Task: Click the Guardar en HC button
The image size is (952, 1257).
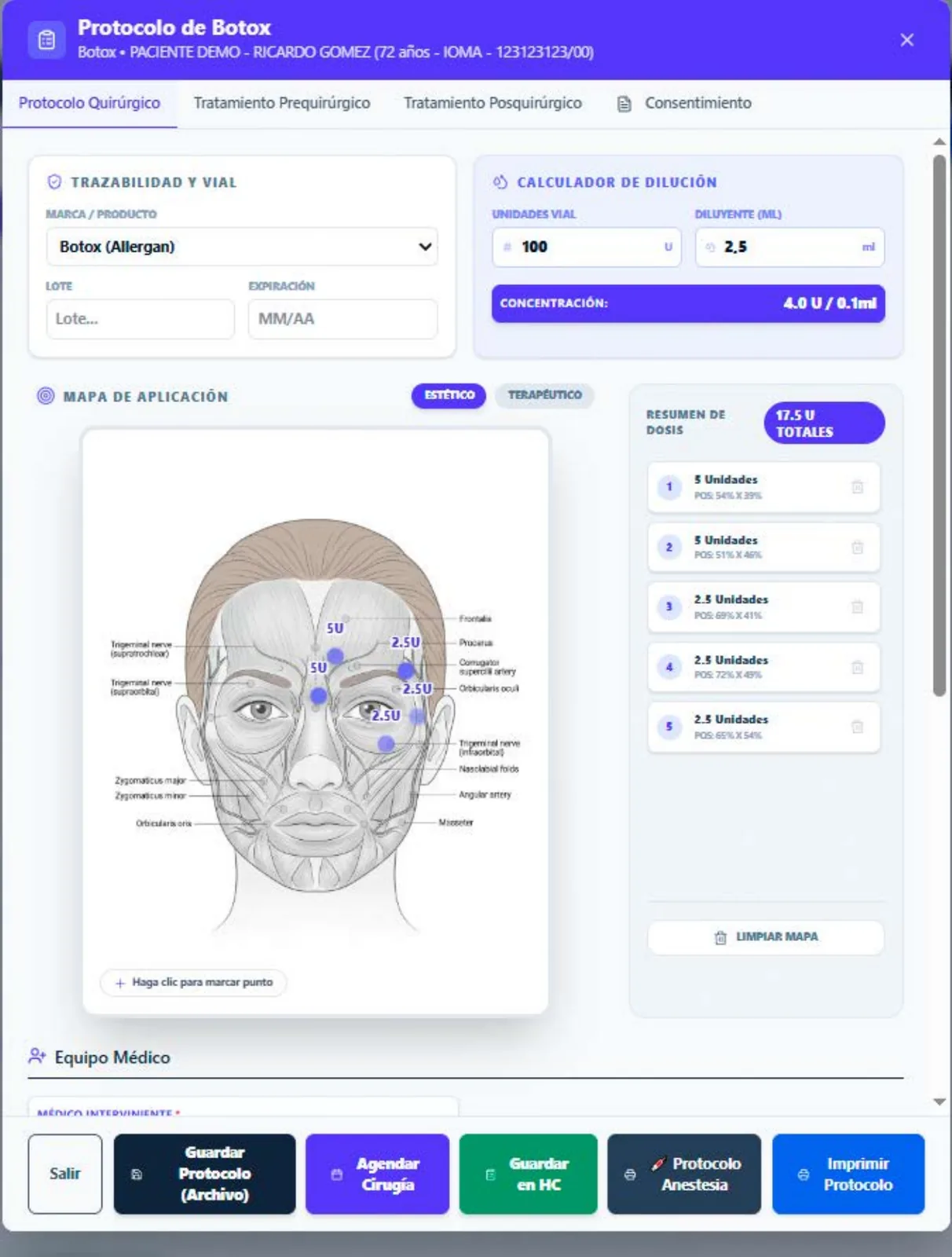Action: [x=528, y=1174]
